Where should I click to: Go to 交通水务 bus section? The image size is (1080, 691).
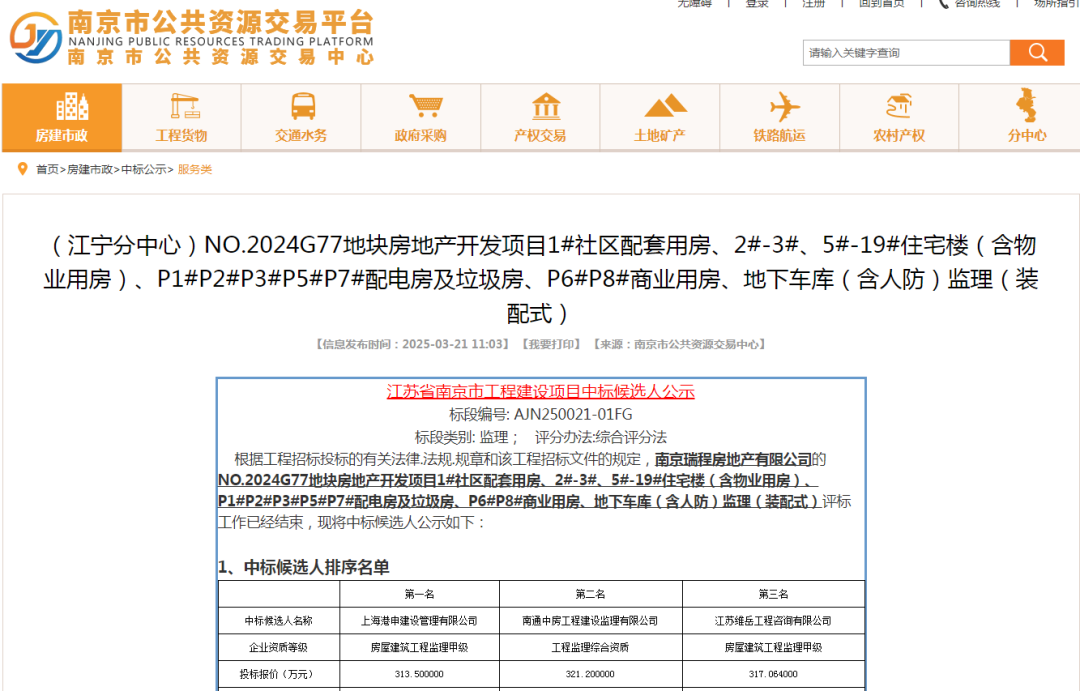pos(301,117)
